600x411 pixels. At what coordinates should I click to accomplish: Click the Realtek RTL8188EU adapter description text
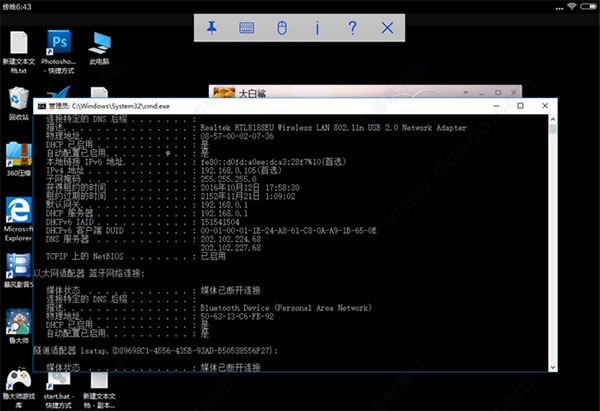click(x=333, y=128)
